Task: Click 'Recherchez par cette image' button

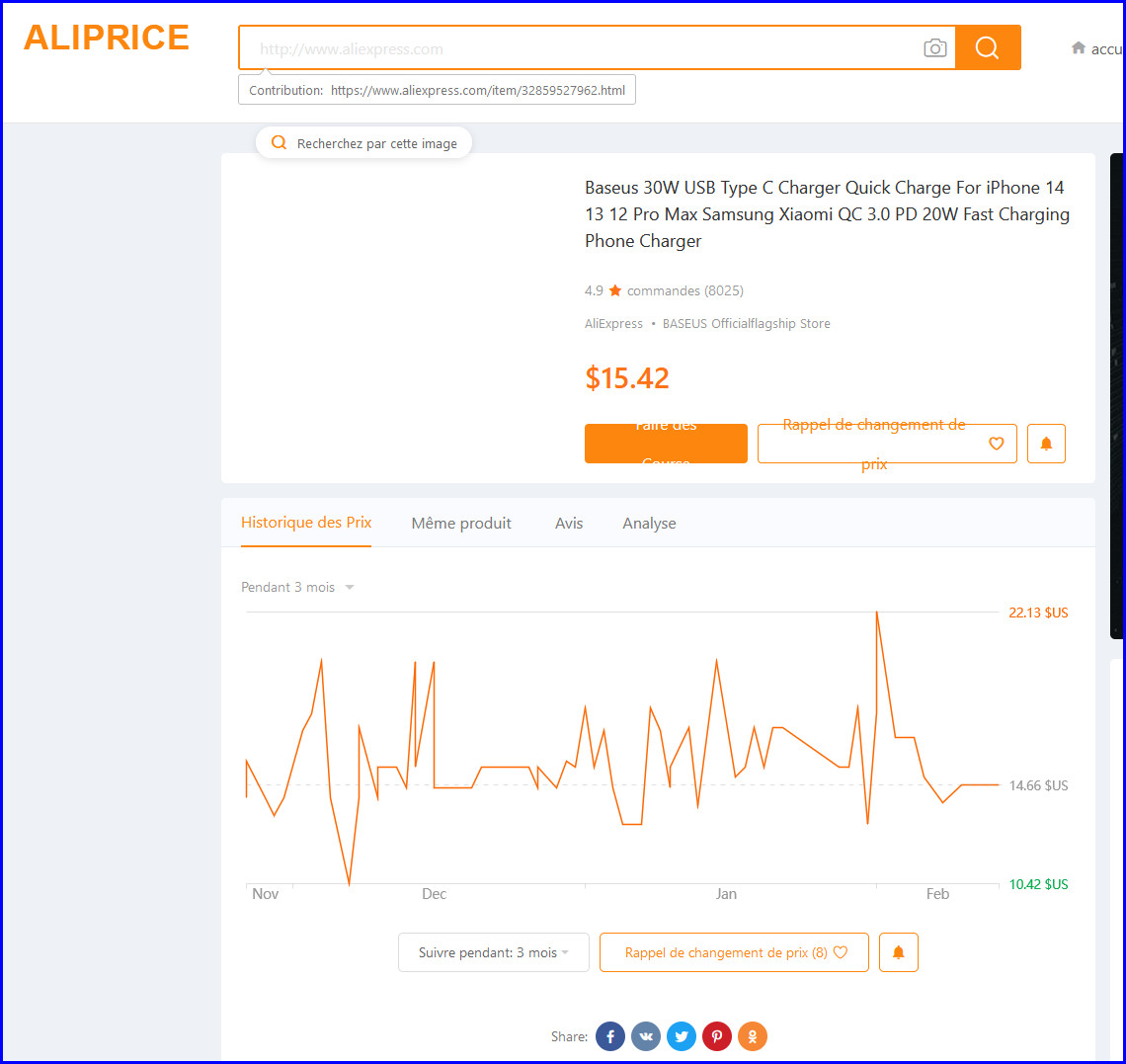Action: point(363,143)
